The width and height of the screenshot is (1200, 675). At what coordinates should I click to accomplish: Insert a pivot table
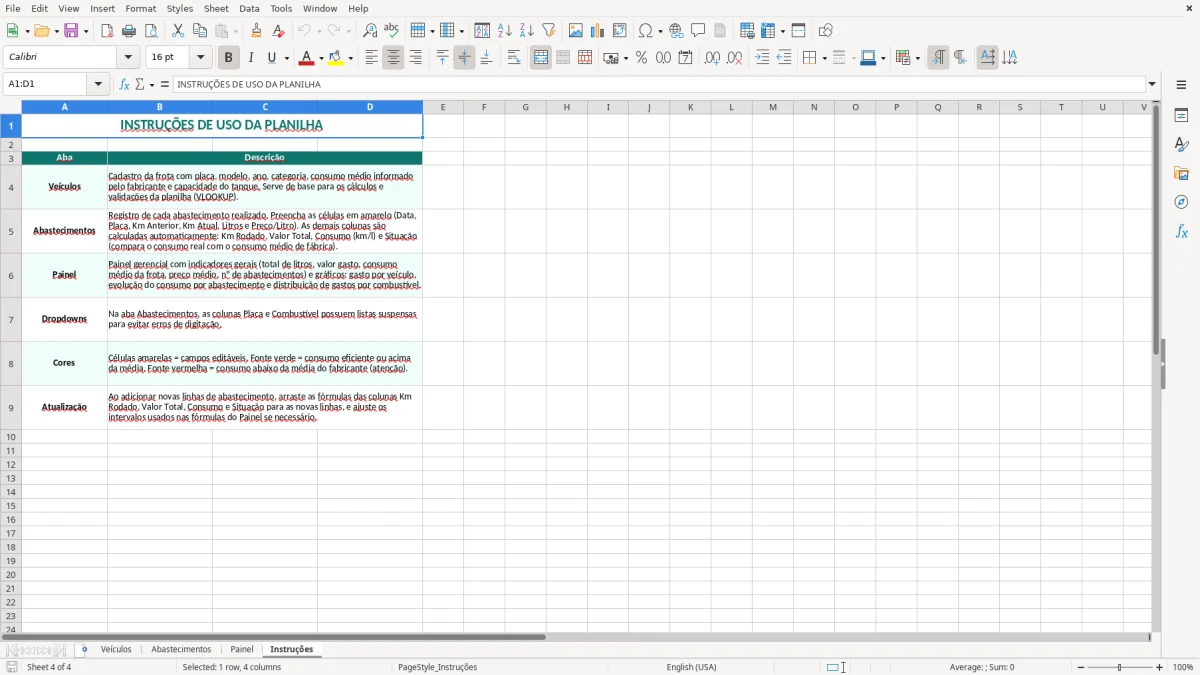click(619, 31)
